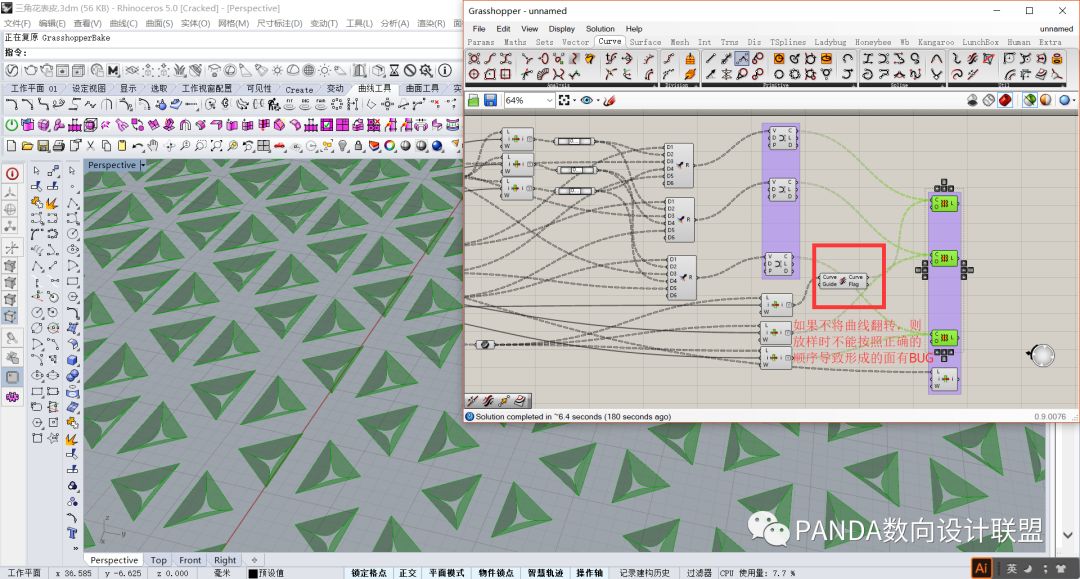This screenshot has height=579, width=1080.
Task: Select the Flip Curve component on canvas
Action: pyautogui.click(x=842, y=280)
